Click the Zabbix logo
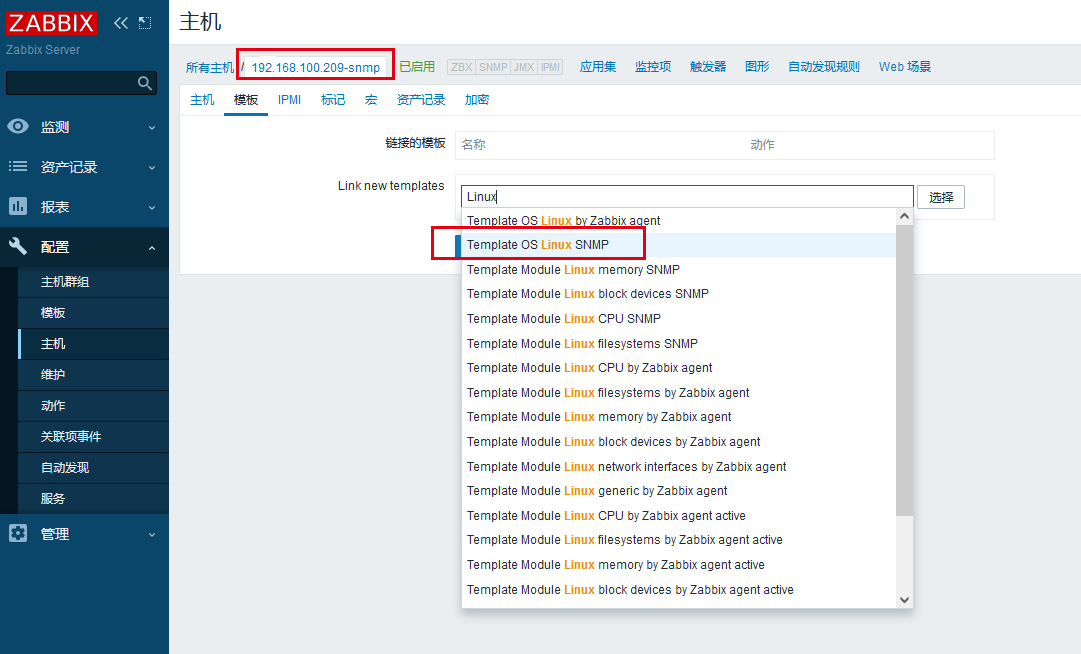1081x654 pixels. click(x=52, y=23)
